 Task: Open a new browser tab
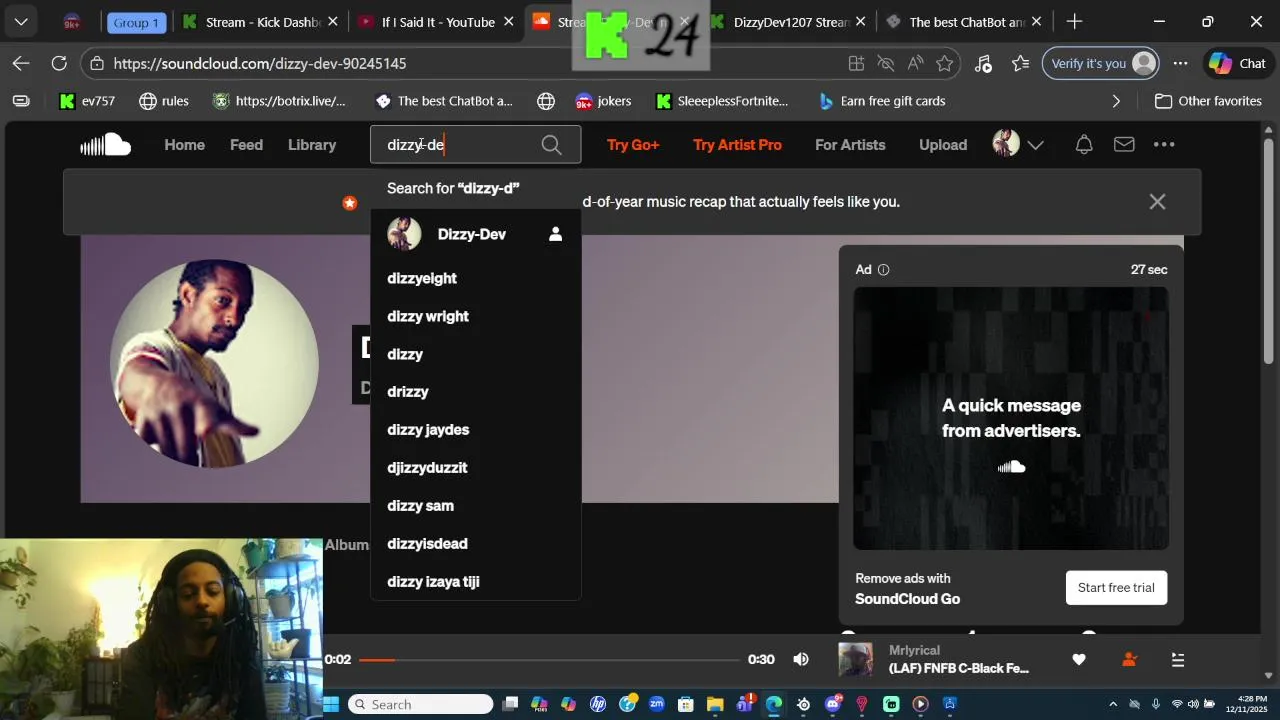pyautogui.click(x=1074, y=21)
